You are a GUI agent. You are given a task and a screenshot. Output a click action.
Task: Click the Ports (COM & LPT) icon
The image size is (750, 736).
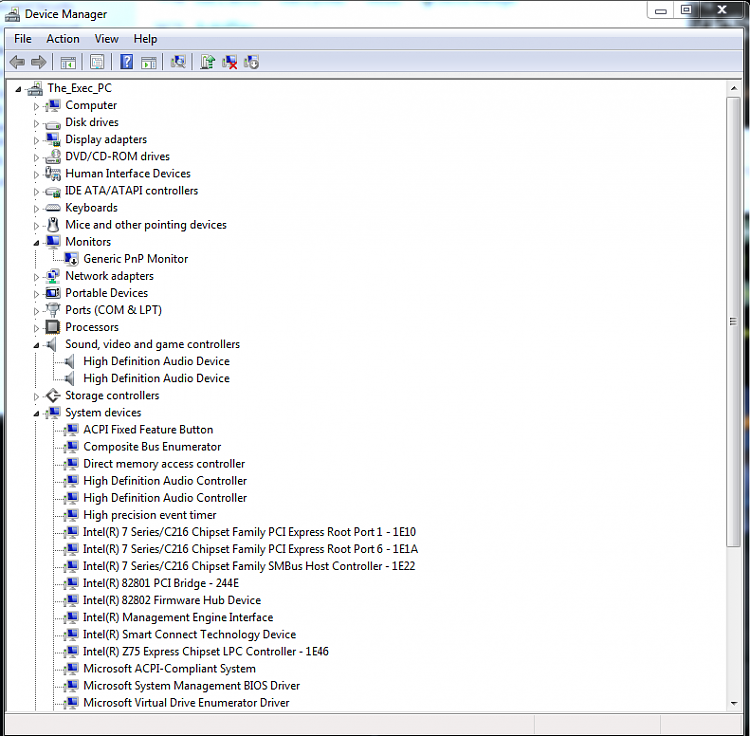[53, 310]
